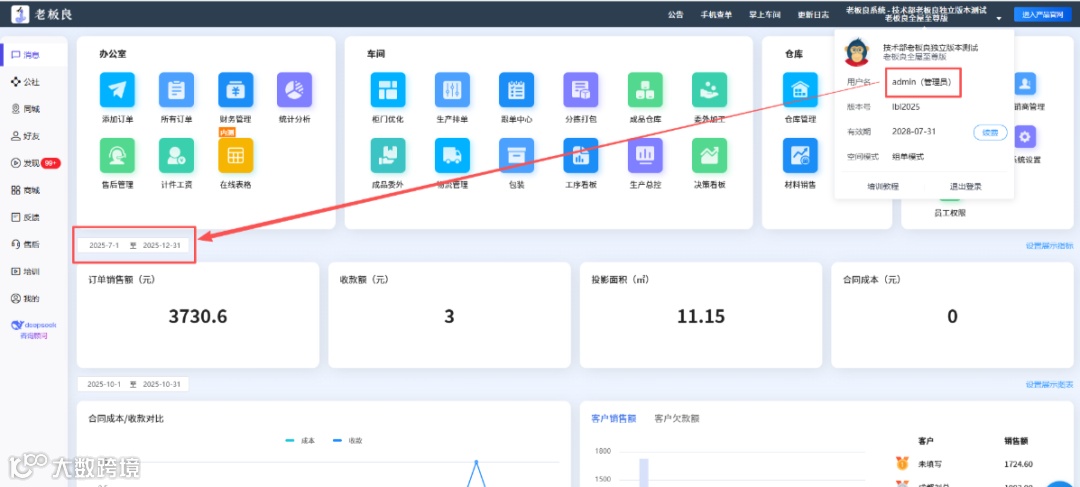Click the 设置展示图表 link

[x=1049, y=384]
